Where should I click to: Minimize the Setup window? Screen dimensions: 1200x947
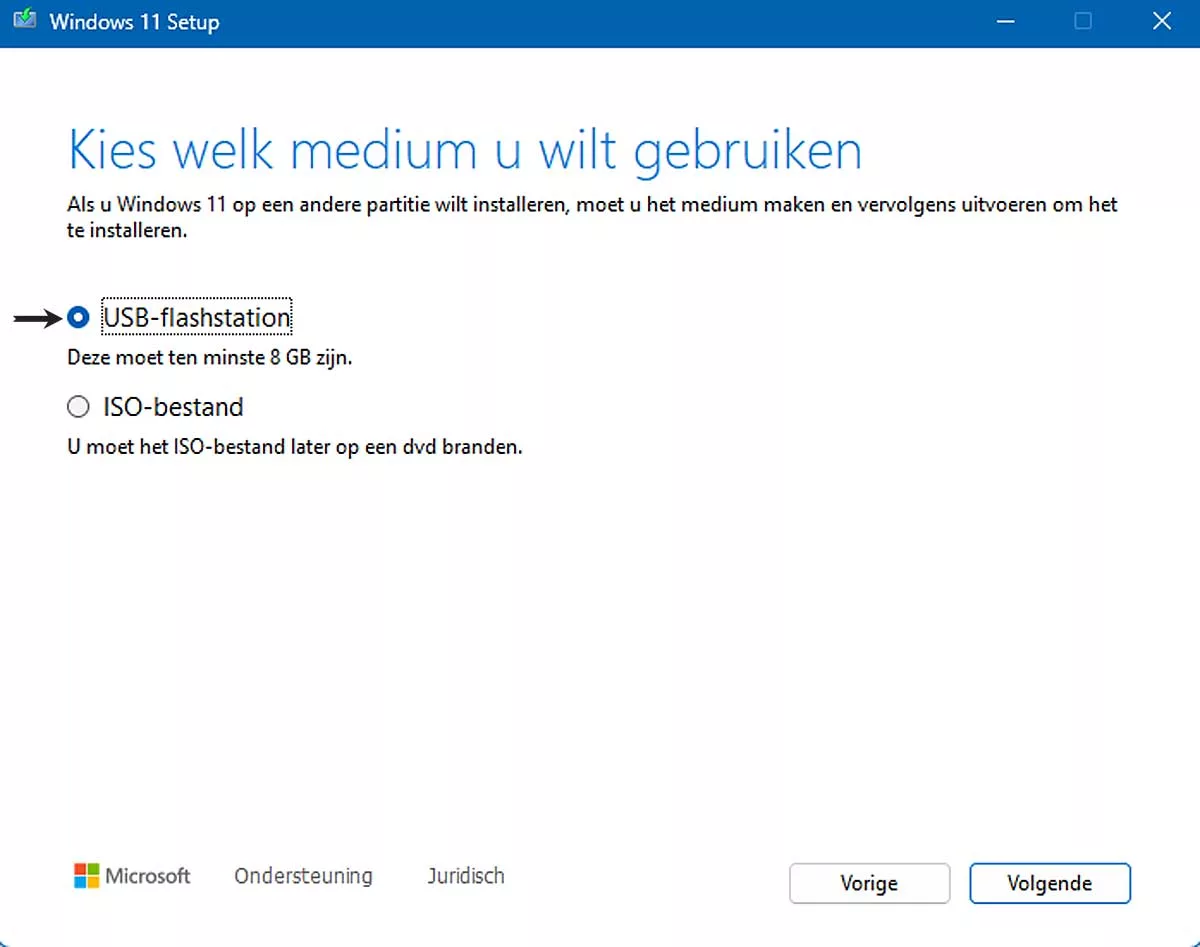tap(1005, 21)
